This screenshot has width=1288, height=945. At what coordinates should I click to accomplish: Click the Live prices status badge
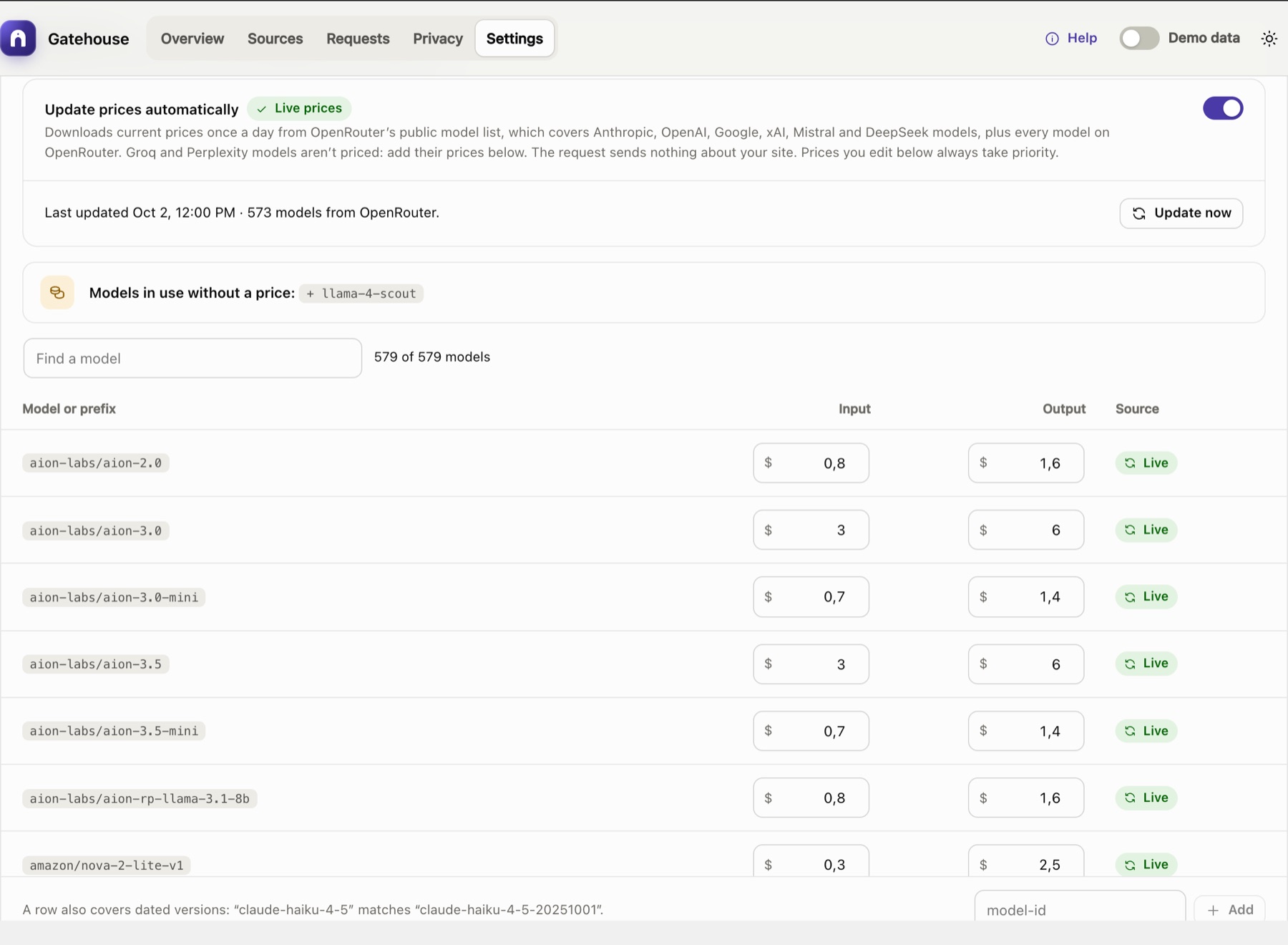coord(299,108)
